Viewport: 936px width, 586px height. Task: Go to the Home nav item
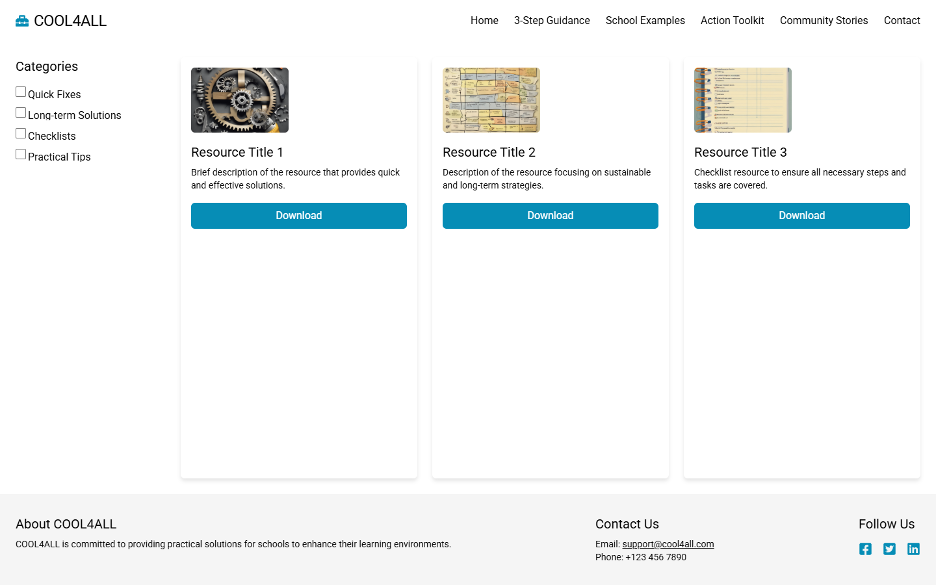[484, 21]
